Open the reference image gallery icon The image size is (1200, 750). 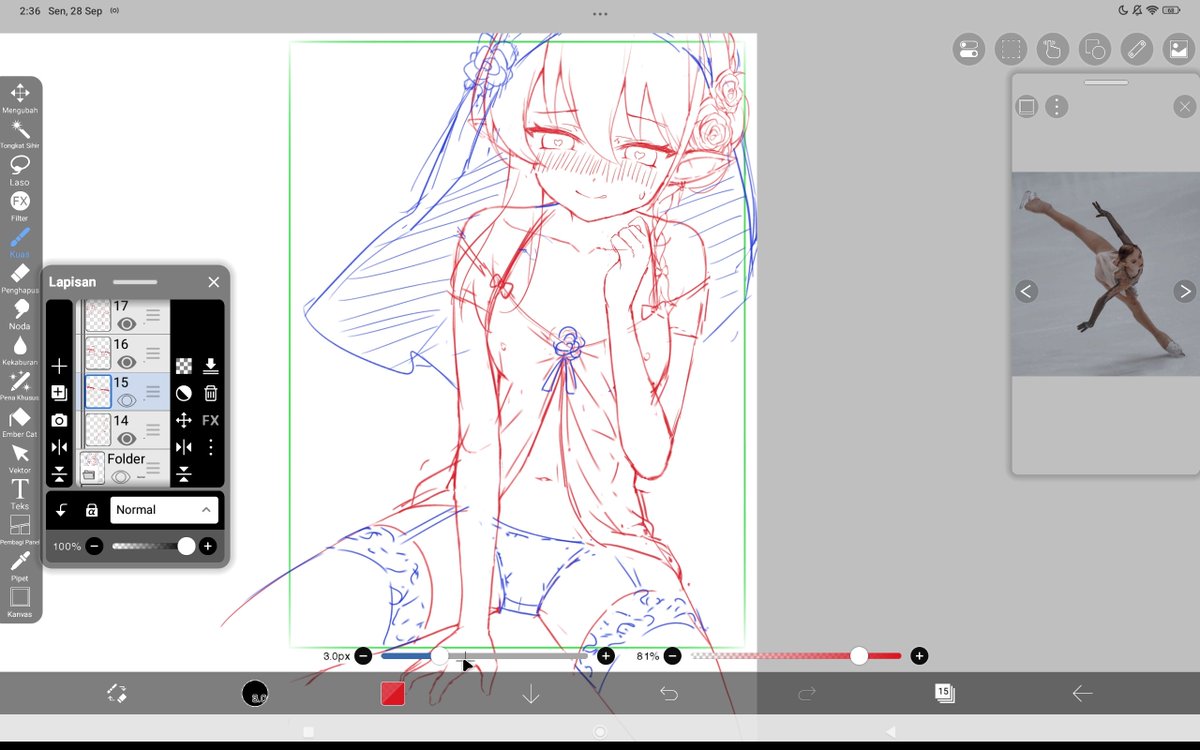pyautogui.click(x=1177, y=49)
